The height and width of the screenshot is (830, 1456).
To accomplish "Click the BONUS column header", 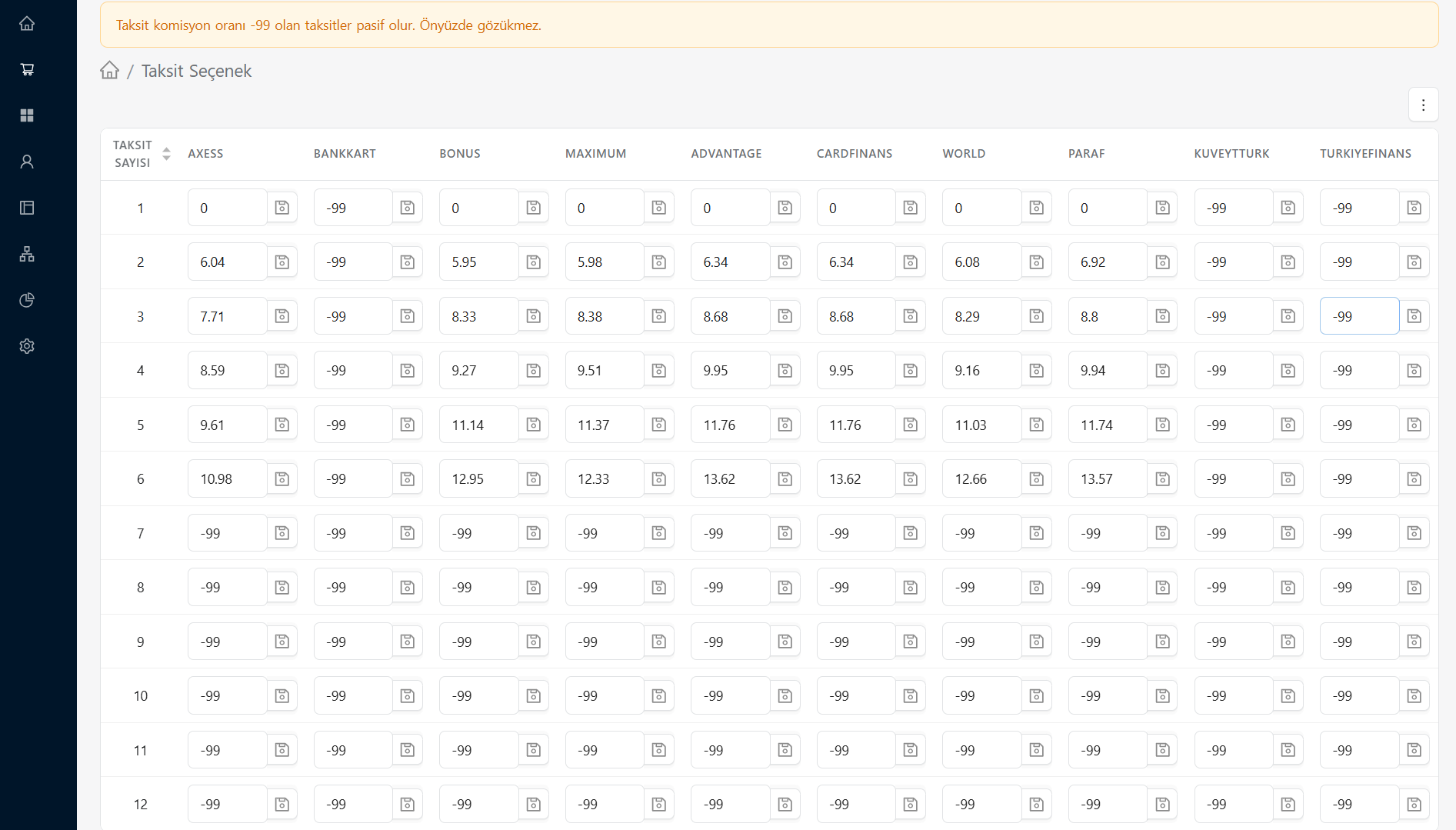I will [x=460, y=154].
